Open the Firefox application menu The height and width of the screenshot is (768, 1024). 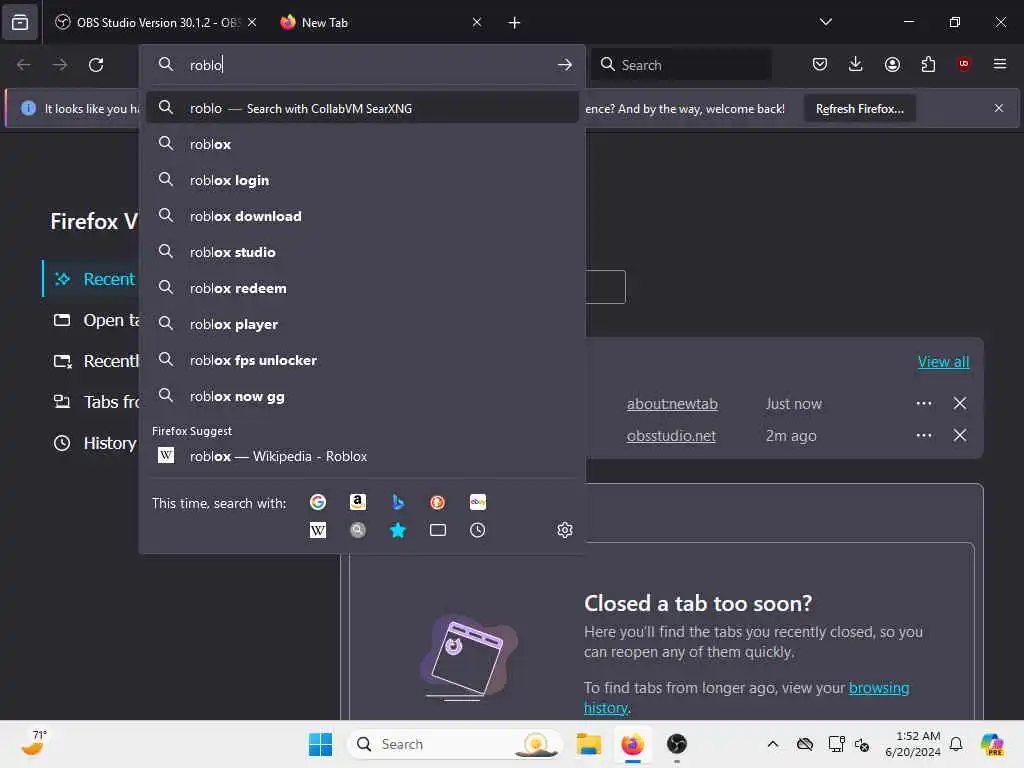coord(999,64)
